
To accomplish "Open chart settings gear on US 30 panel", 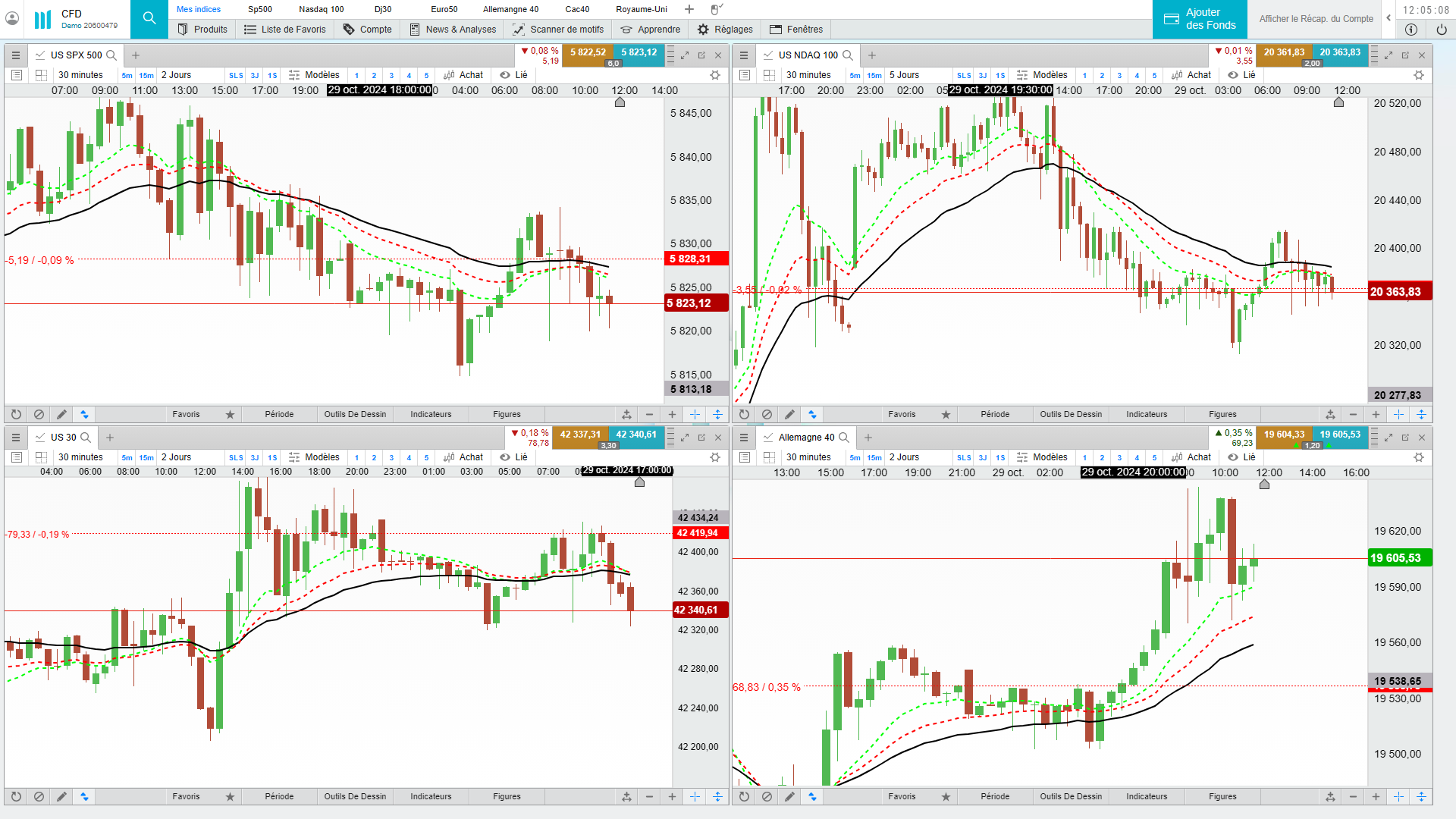I will coord(714,457).
